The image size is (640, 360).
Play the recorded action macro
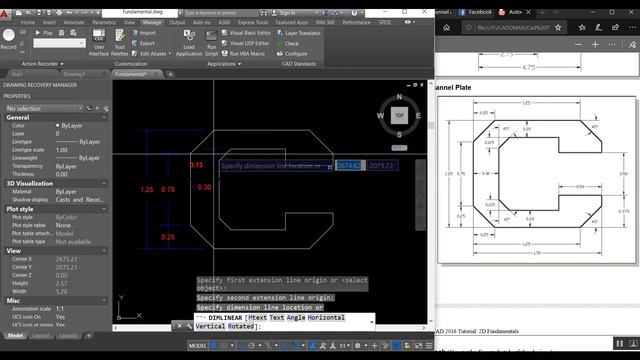[x=44, y=33]
